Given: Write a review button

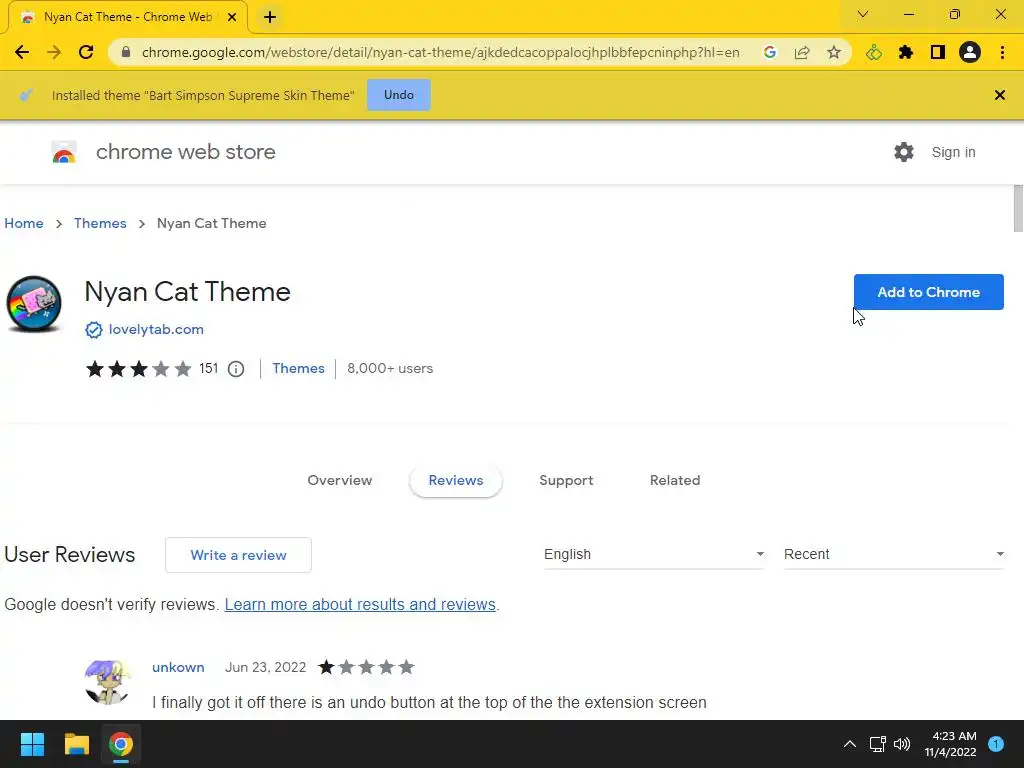Looking at the screenshot, I should [238, 555].
